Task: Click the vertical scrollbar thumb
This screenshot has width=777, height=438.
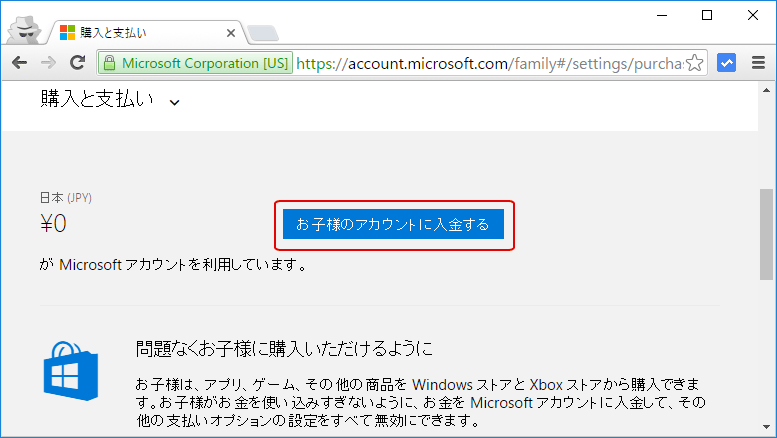Action: pyautogui.click(x=767, y=234)
